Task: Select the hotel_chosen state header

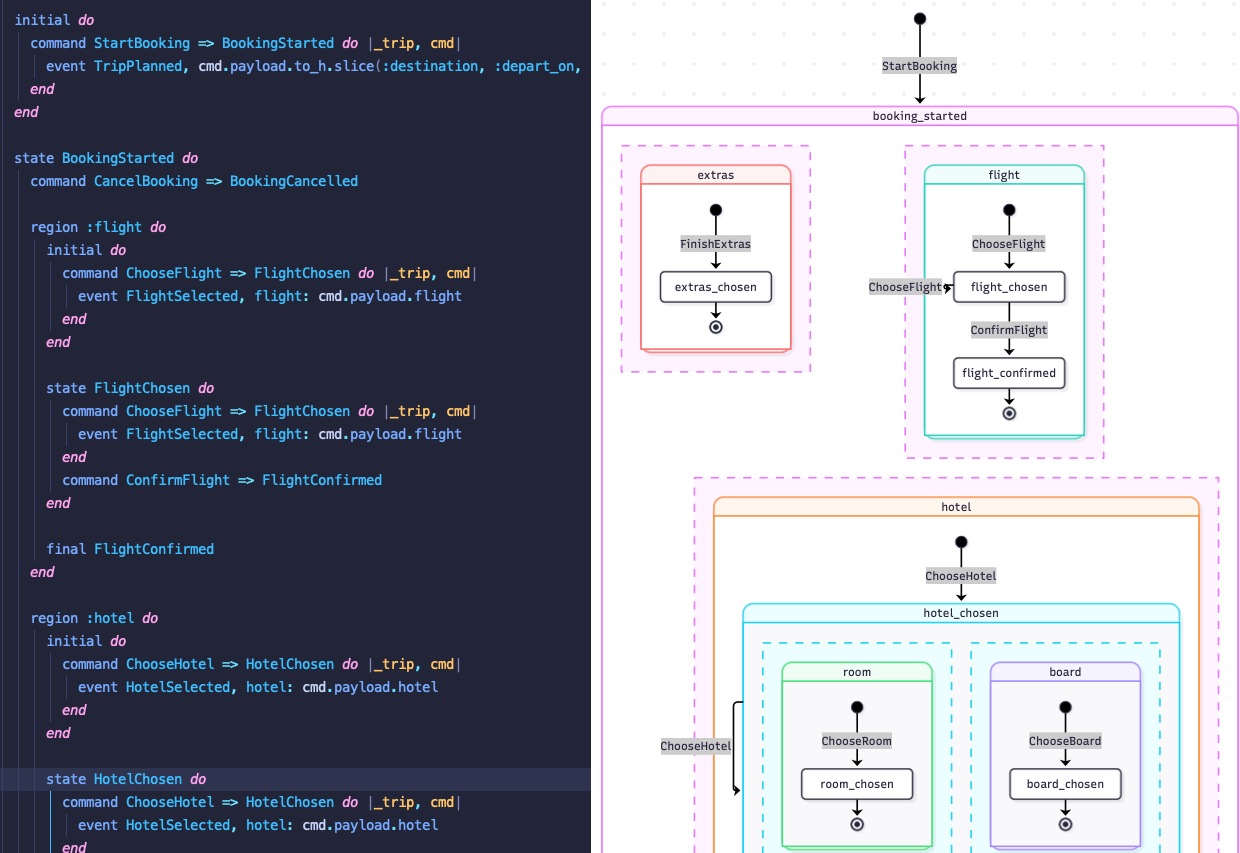Action: (x=961, y=613)
